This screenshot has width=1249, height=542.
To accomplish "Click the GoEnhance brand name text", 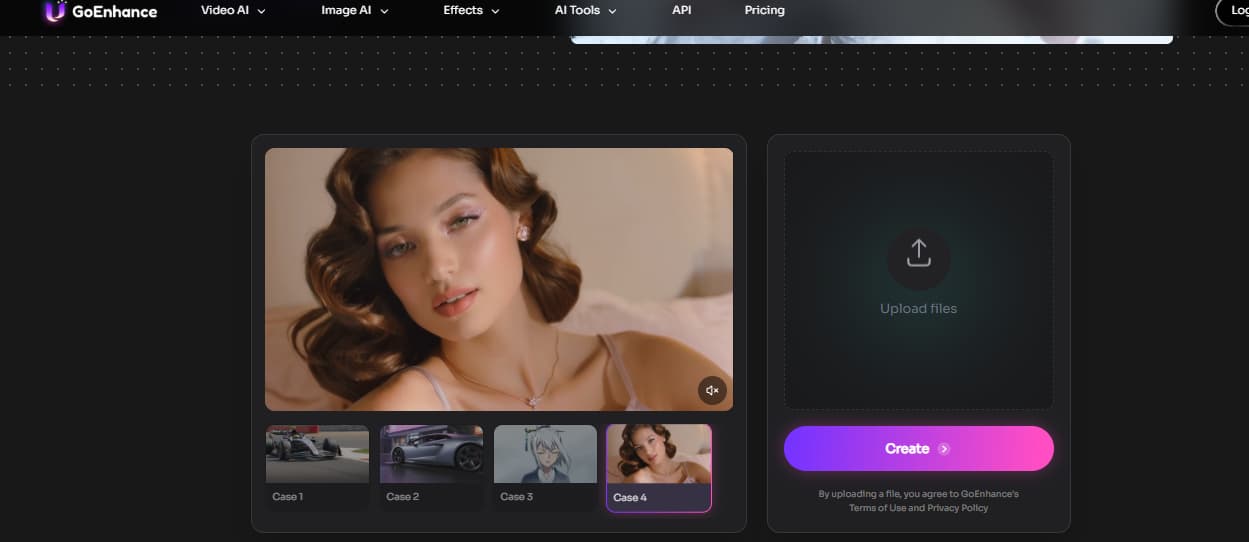I will (115, 11).
